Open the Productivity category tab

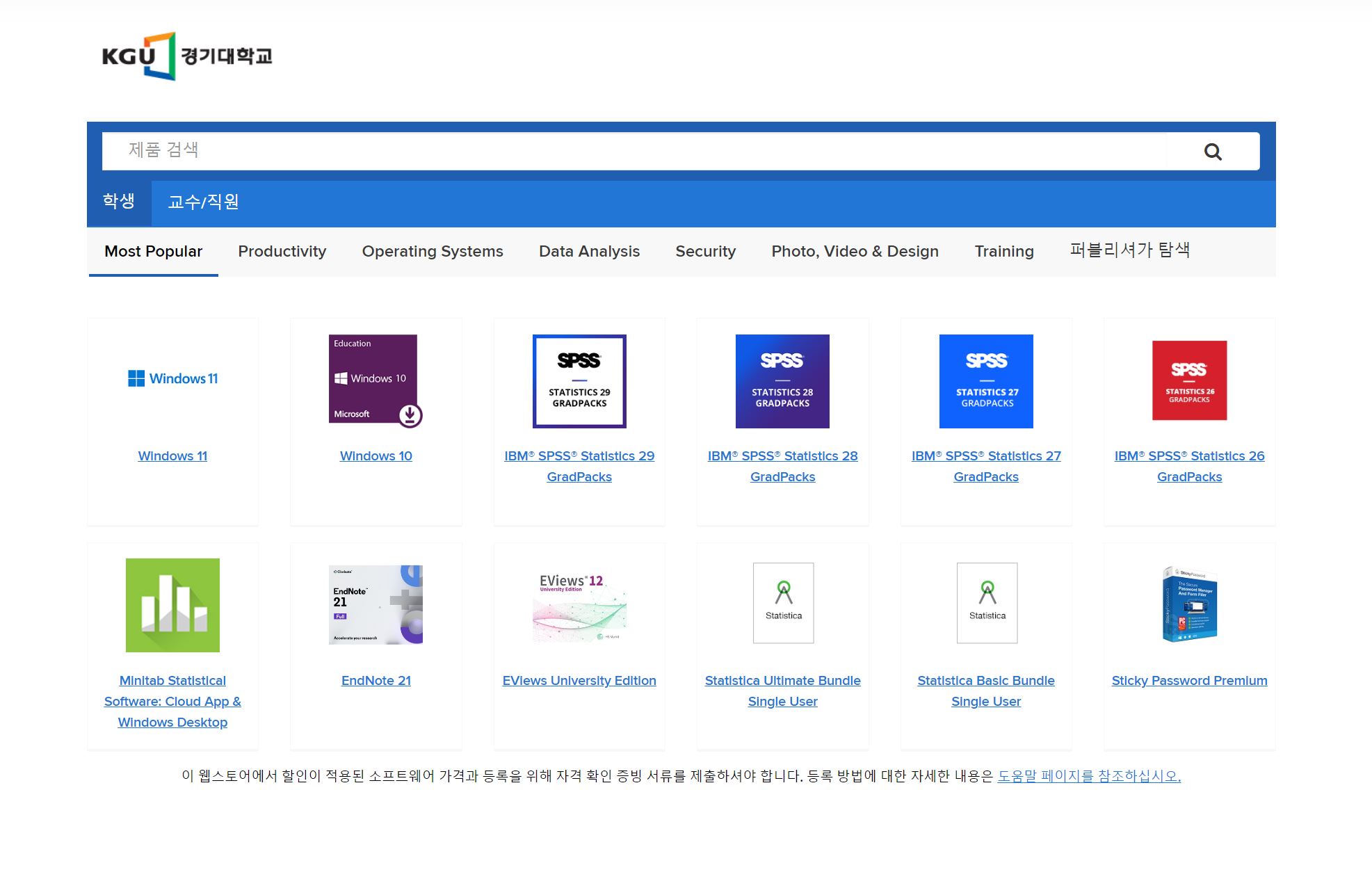[282, 252]
